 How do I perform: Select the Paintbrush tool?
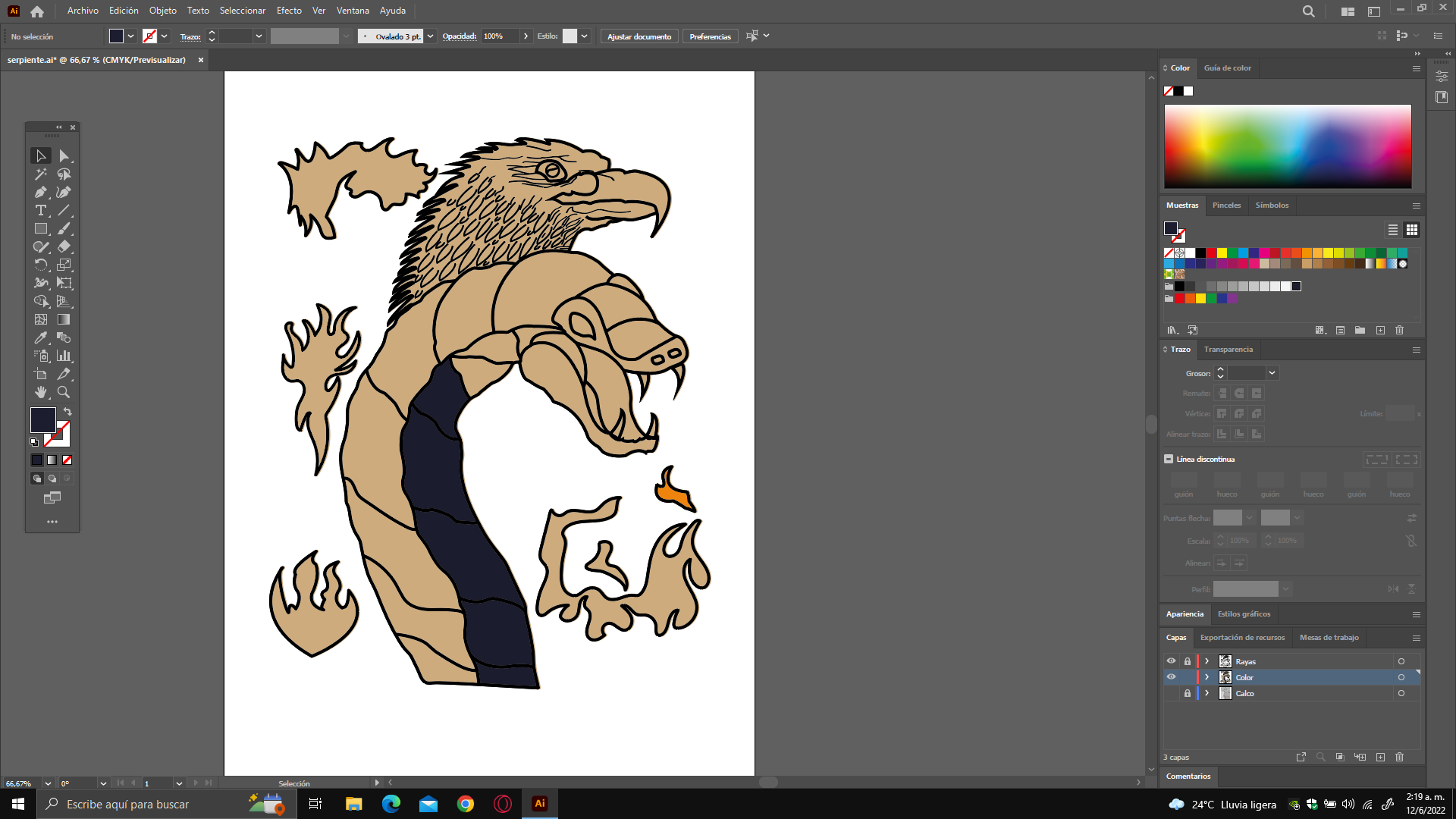click(64, 229)
